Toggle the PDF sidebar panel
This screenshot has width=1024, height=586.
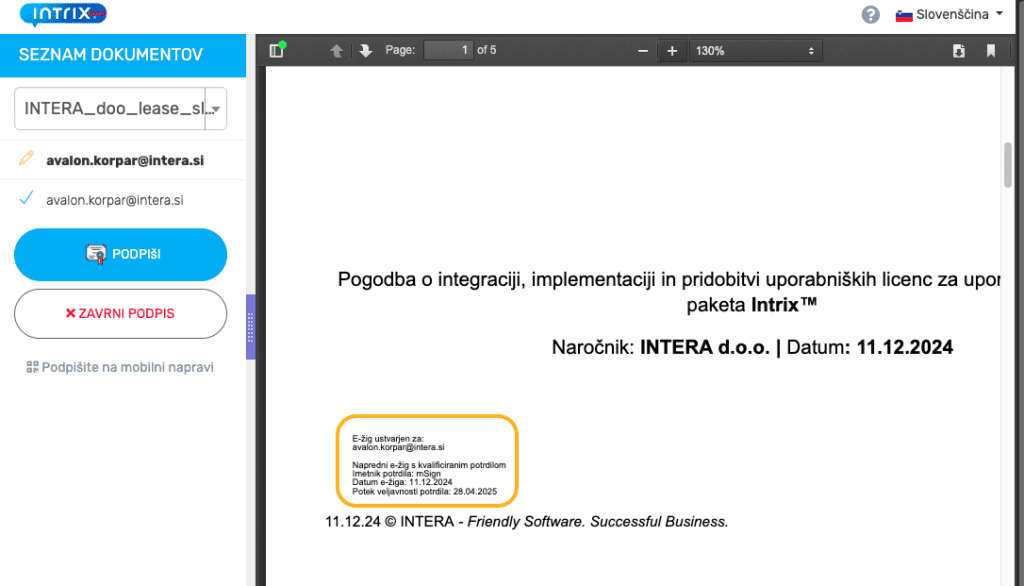click(277, 51)
